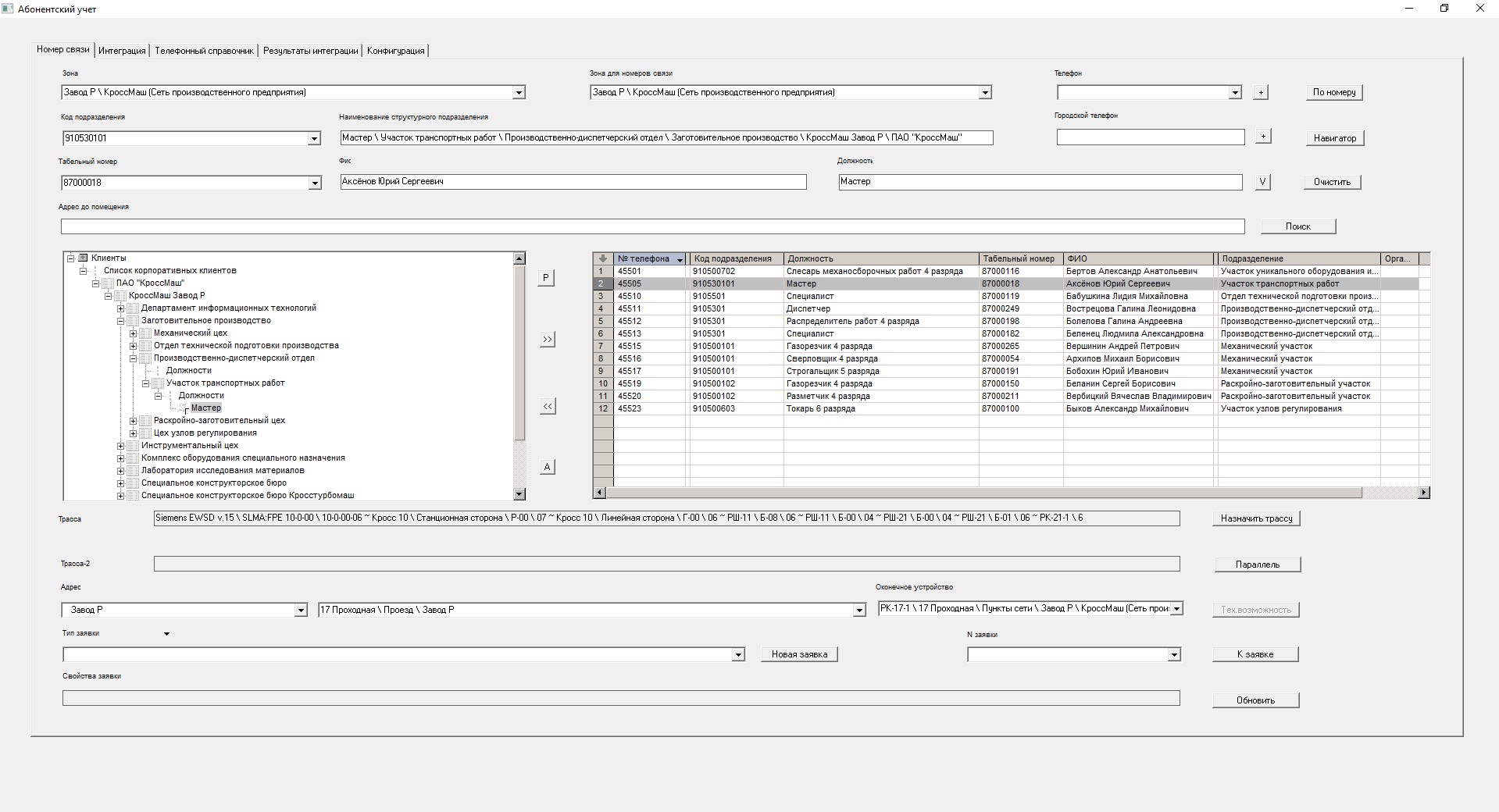
Task: Expand the Инструментальный цех node
Action: [x=121, y=446]
